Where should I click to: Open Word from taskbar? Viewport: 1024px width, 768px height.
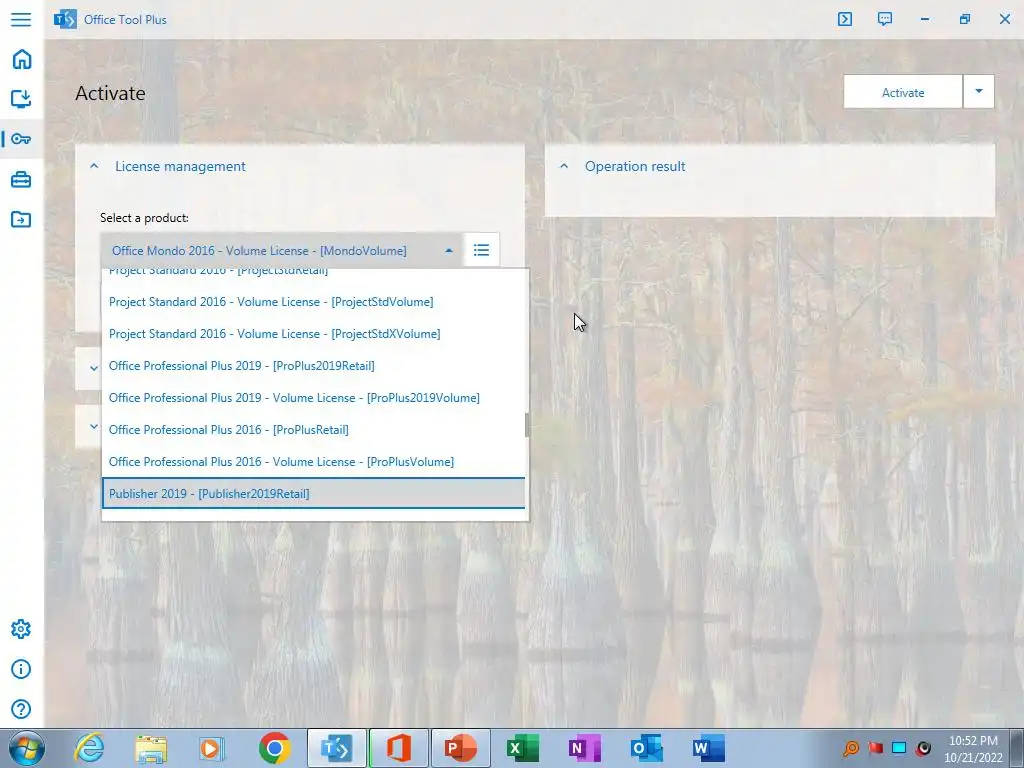709,748
